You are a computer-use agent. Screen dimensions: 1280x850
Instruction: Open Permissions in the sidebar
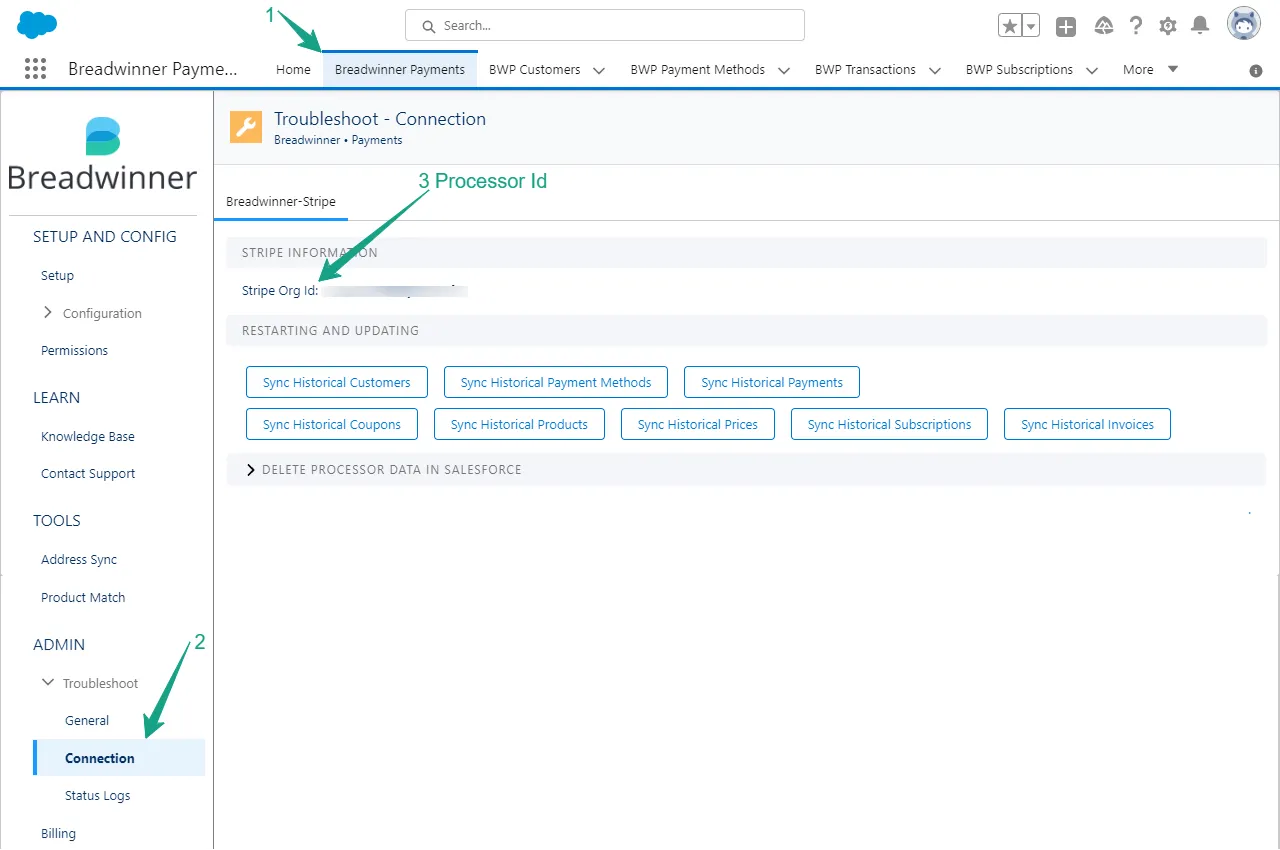point(74,350)
